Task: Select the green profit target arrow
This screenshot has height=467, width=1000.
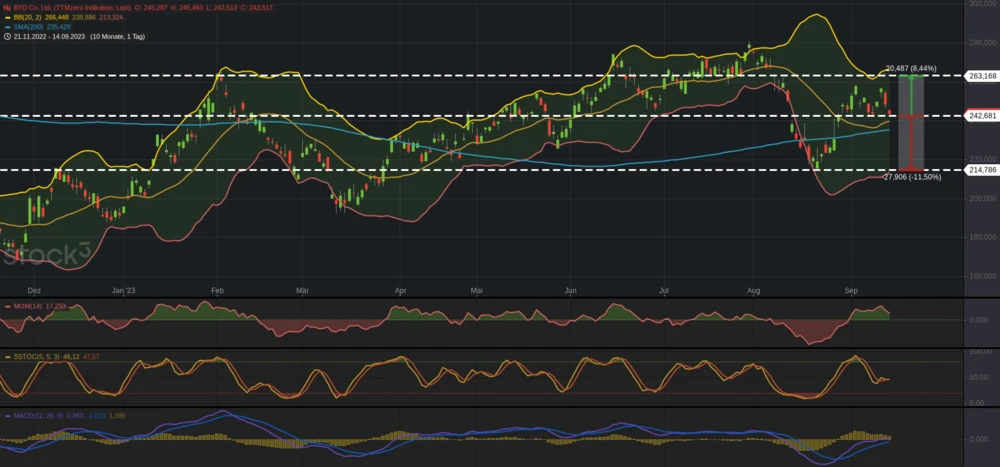Action: tap(913, 95)
